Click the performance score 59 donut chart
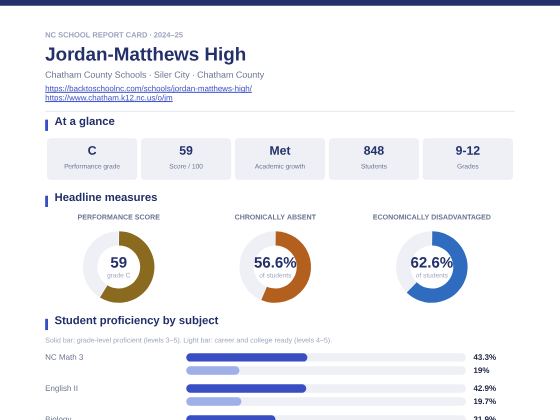The height and width of the screenshot is (420, 560). point(119,267)
